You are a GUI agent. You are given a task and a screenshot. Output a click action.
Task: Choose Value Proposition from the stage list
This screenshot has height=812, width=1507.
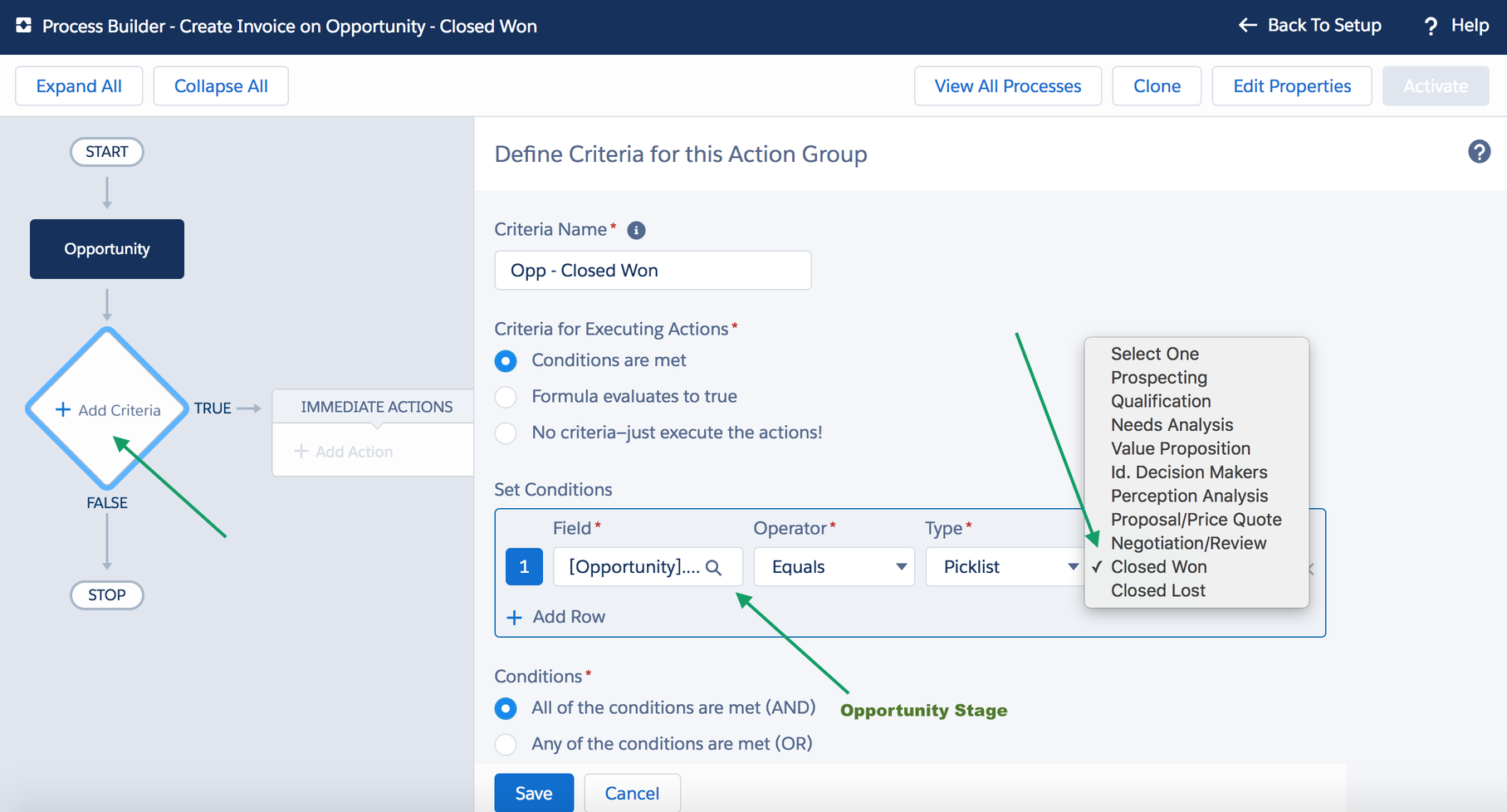1196,448
